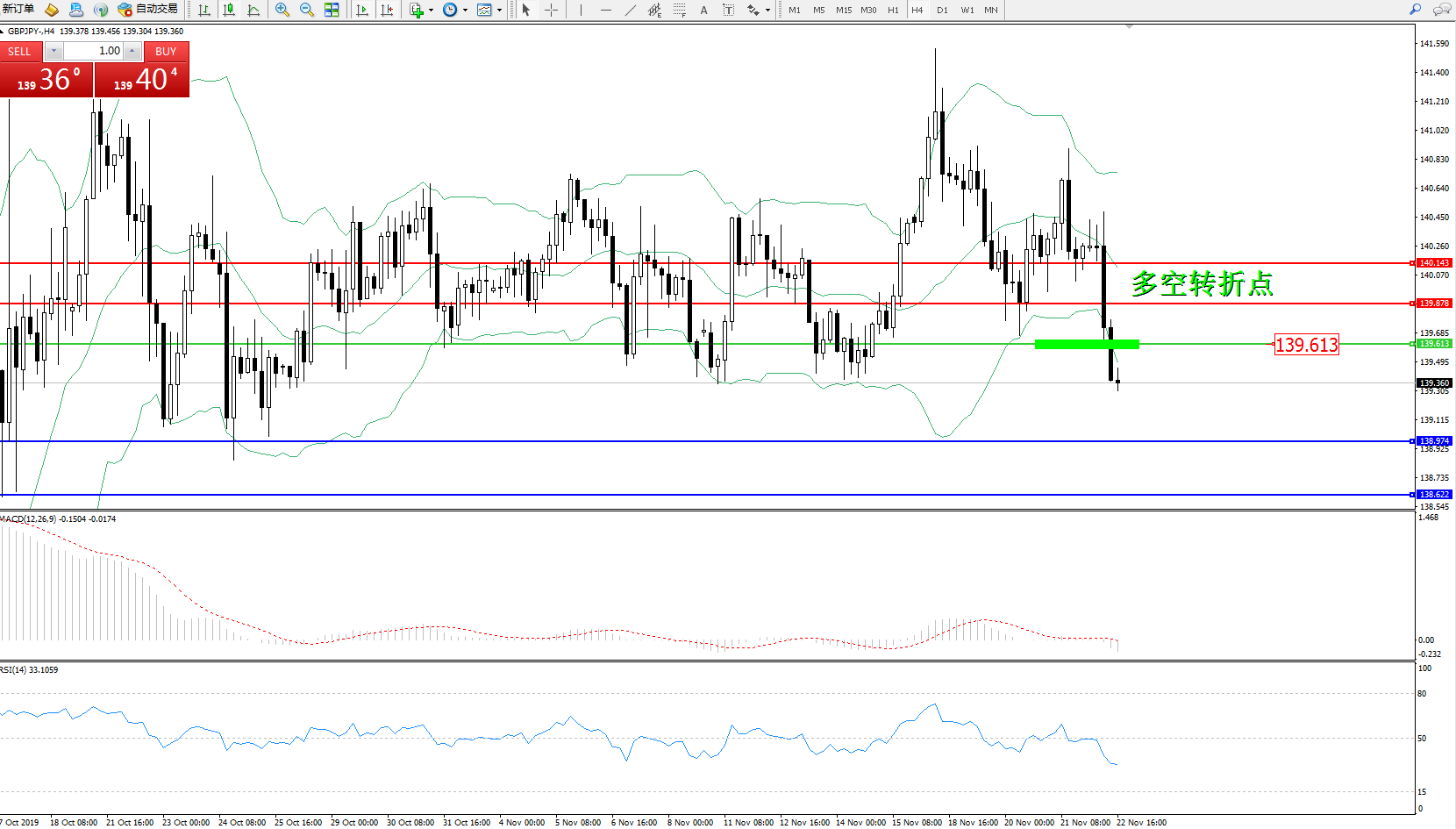Click the BUY button
This screenshot has height=829, width=1456.
(166, 51)
